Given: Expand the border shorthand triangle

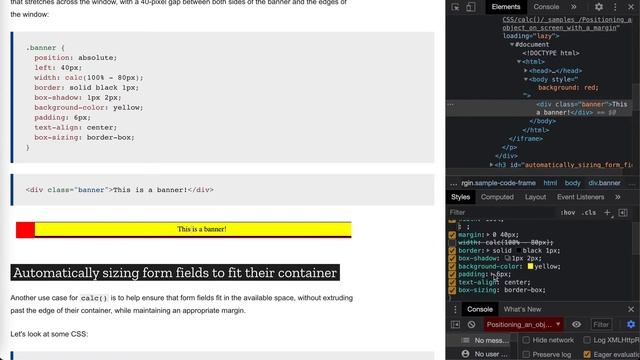Looking at the screenshot, I should point(487,251).
